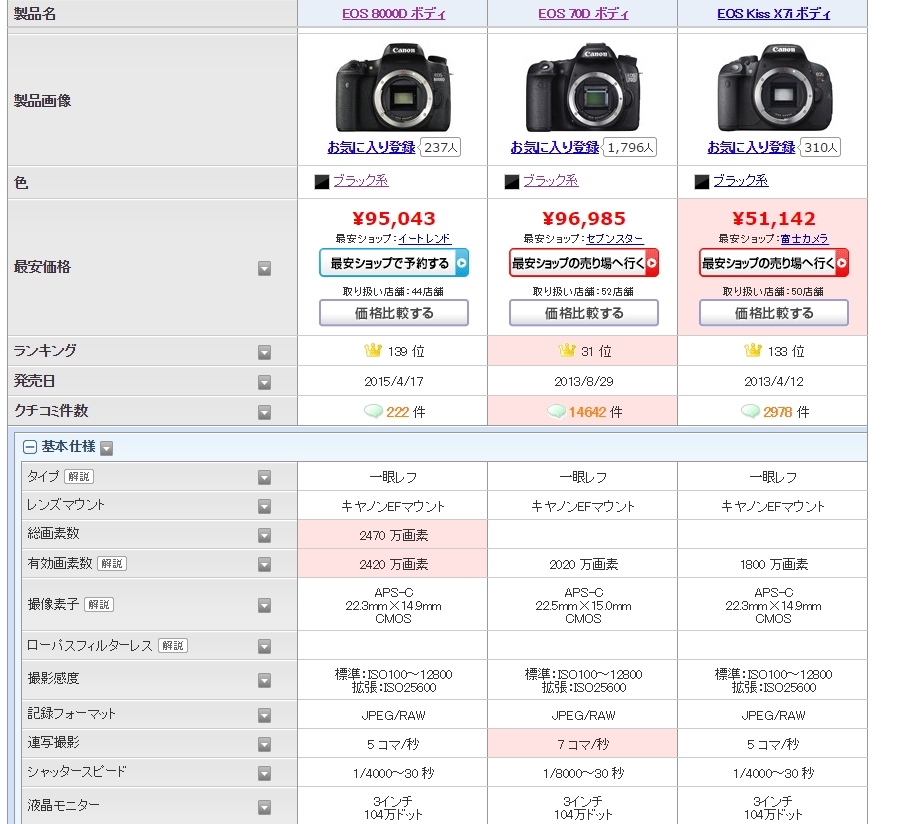Open ブラック系 color link under EOS 8000D
This screenshot has width=906, height=824.
pos(361,181)
